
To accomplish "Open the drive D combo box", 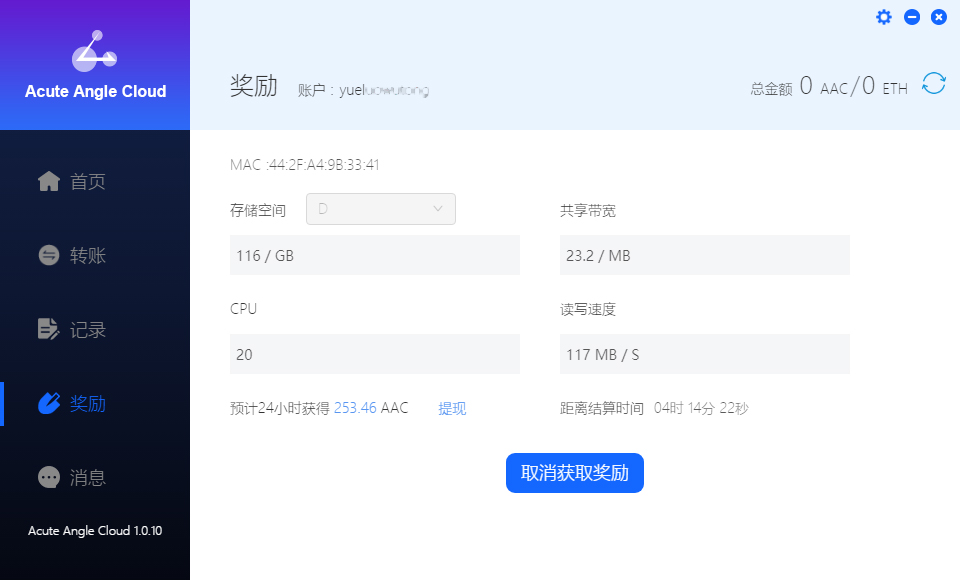I will (x=380, y=209).
